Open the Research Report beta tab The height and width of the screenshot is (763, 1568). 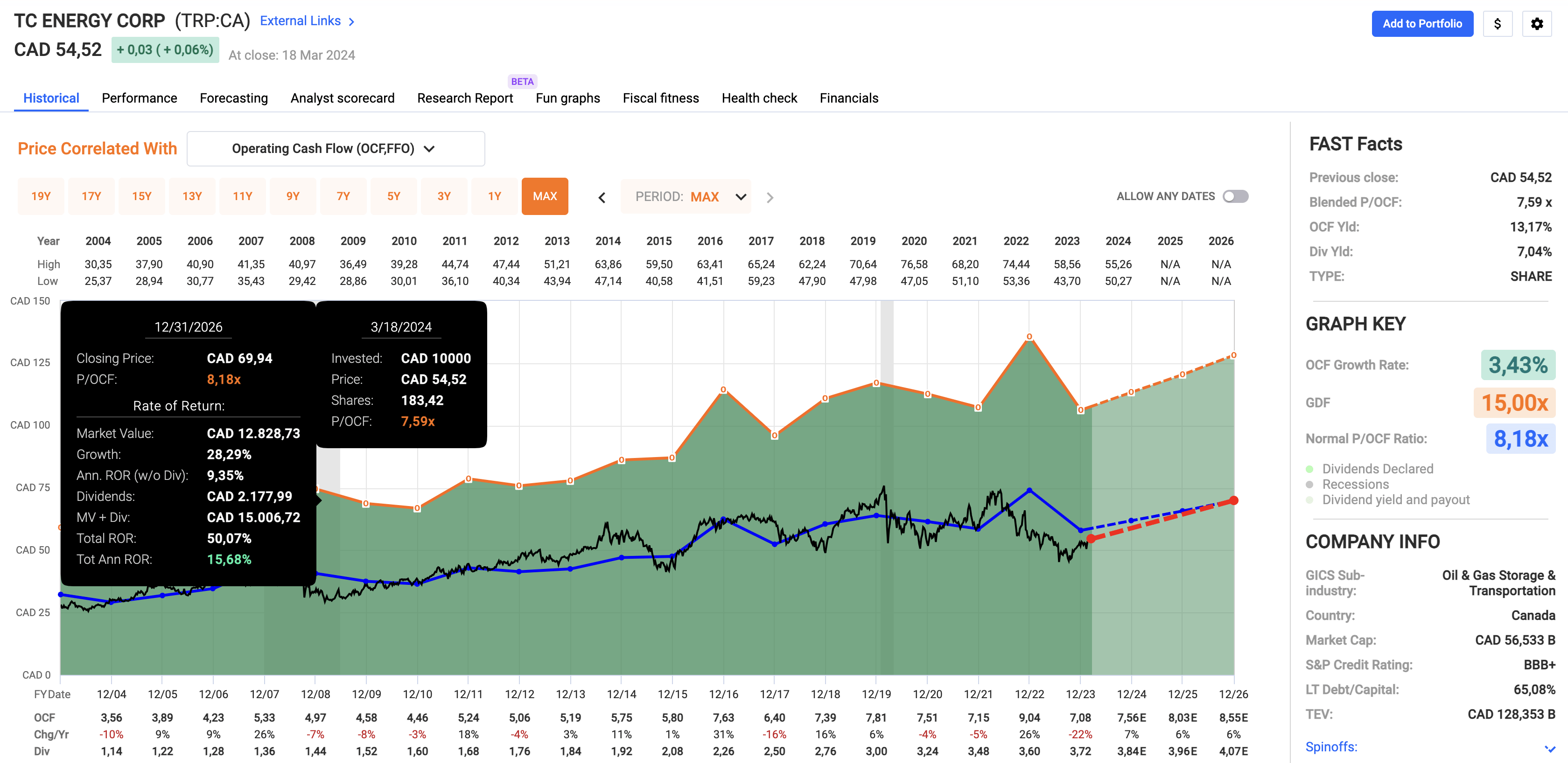465,98
